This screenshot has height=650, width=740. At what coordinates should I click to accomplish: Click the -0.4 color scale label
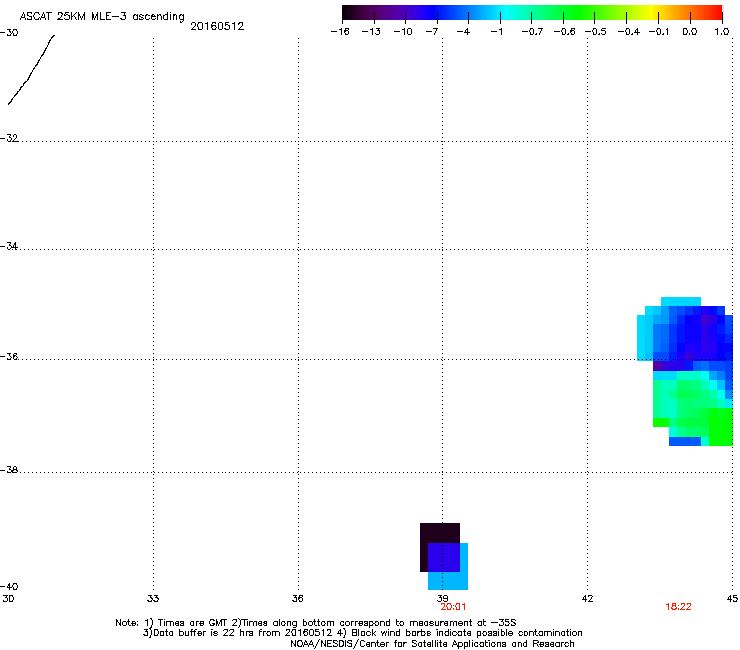point(628,32)
